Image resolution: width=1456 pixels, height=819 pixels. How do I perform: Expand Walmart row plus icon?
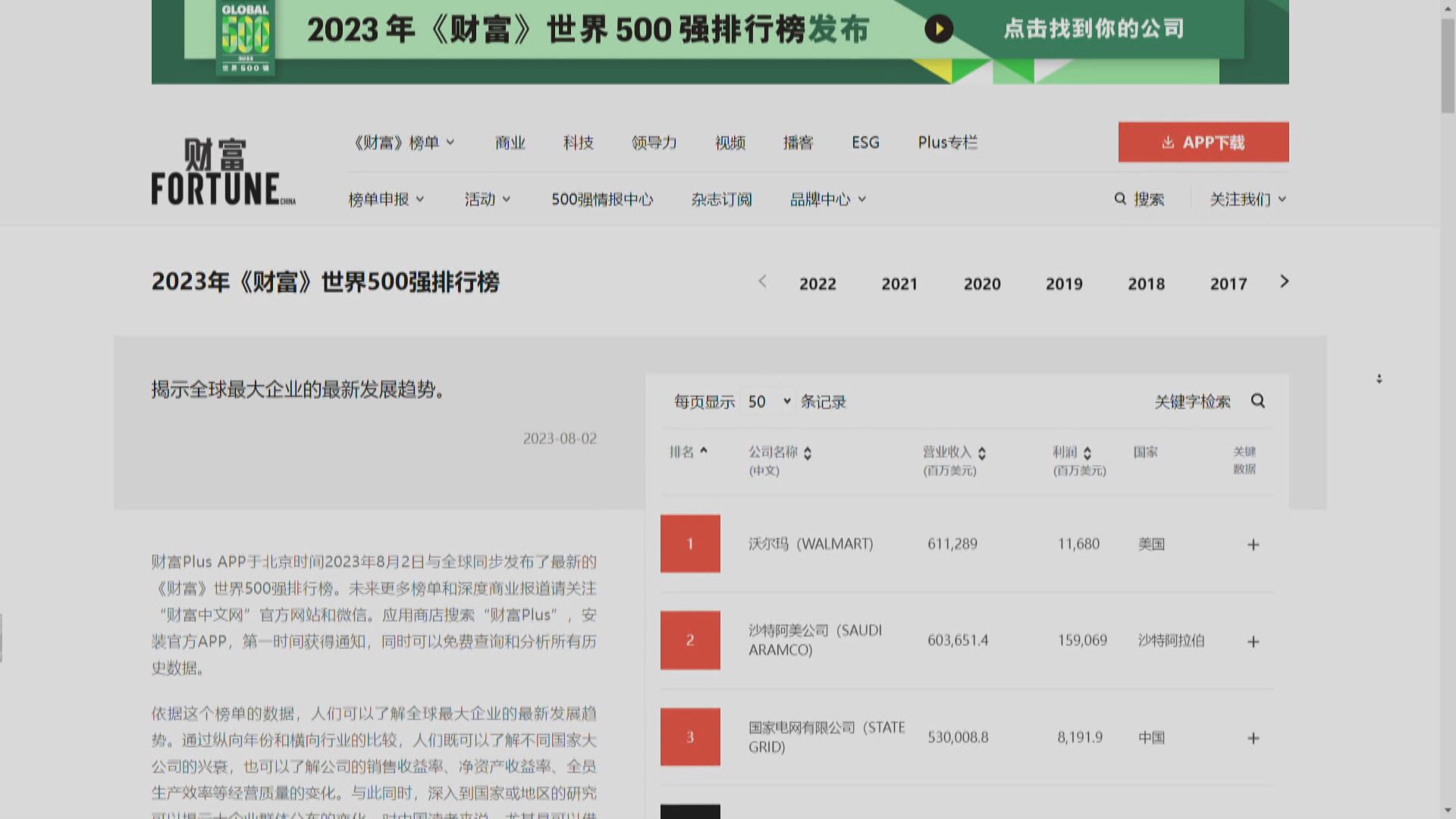[x=1254, y=544]
